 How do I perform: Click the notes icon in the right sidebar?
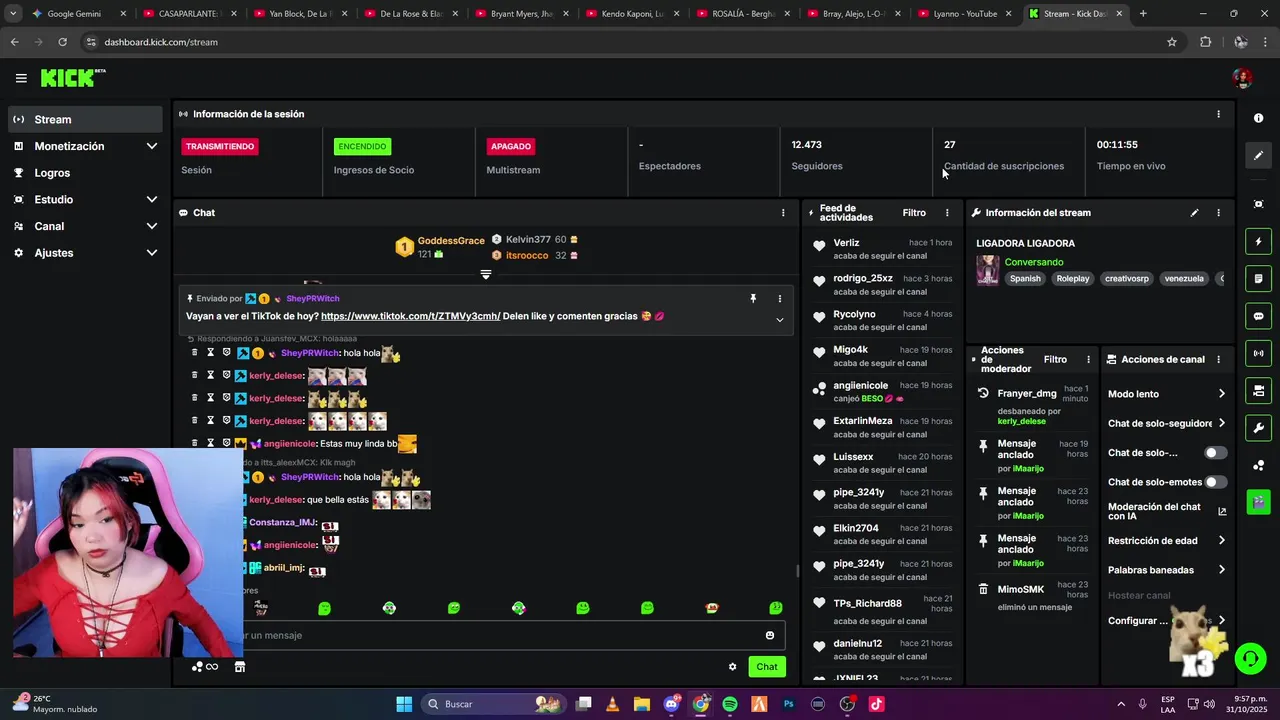point(1258,278)
